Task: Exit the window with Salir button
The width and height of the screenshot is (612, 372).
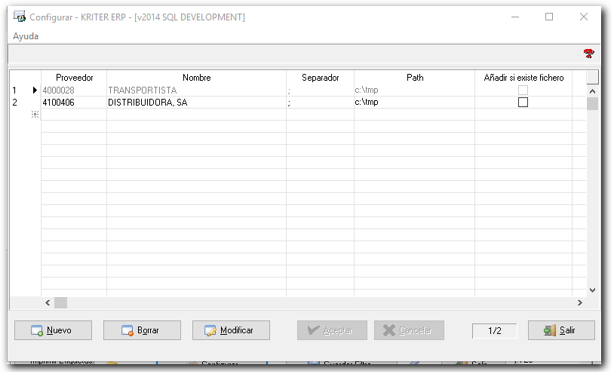Action: click(561, 330)
